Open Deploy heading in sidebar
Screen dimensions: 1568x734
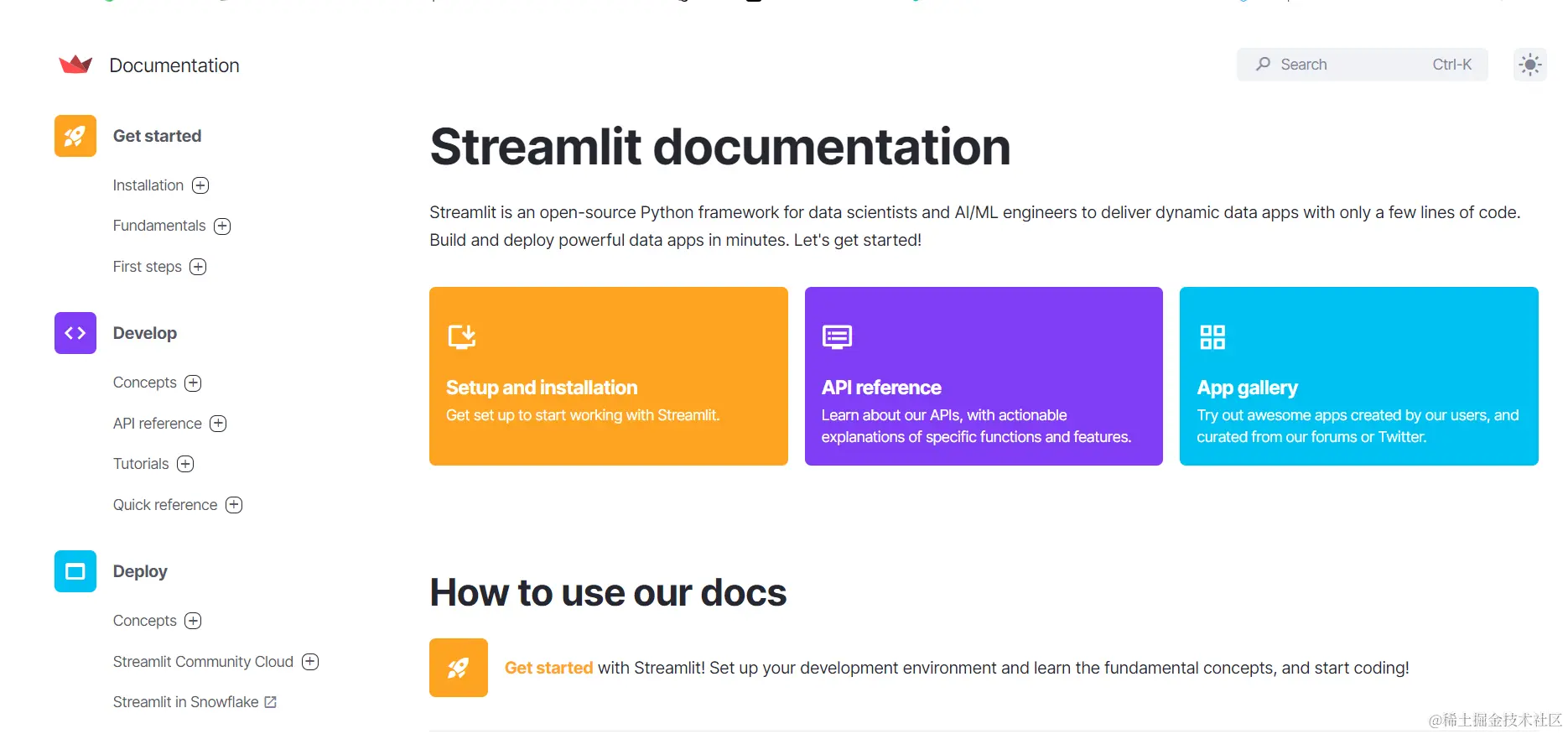140,571
